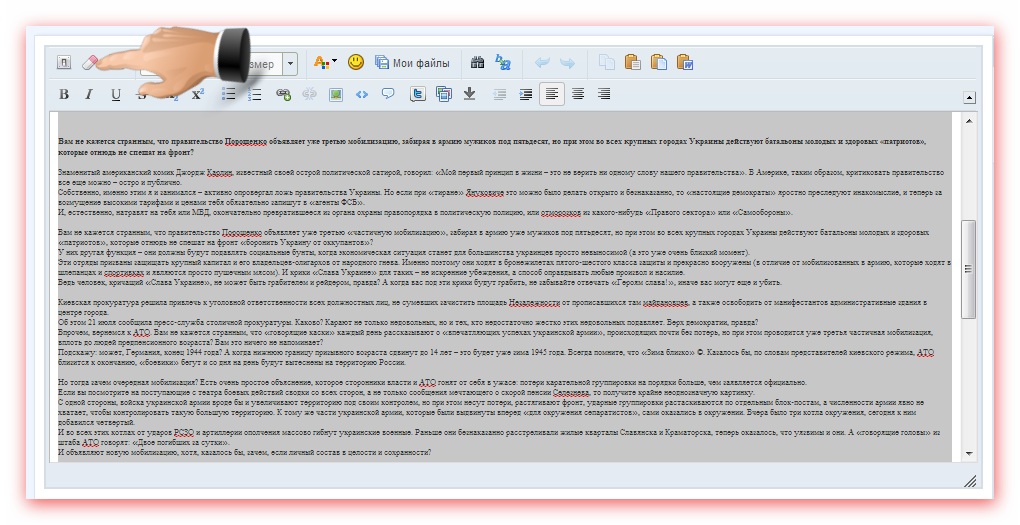1020x525 pixels.
Task: Toggle Bold formatting
Action: [x=64, y=94]
